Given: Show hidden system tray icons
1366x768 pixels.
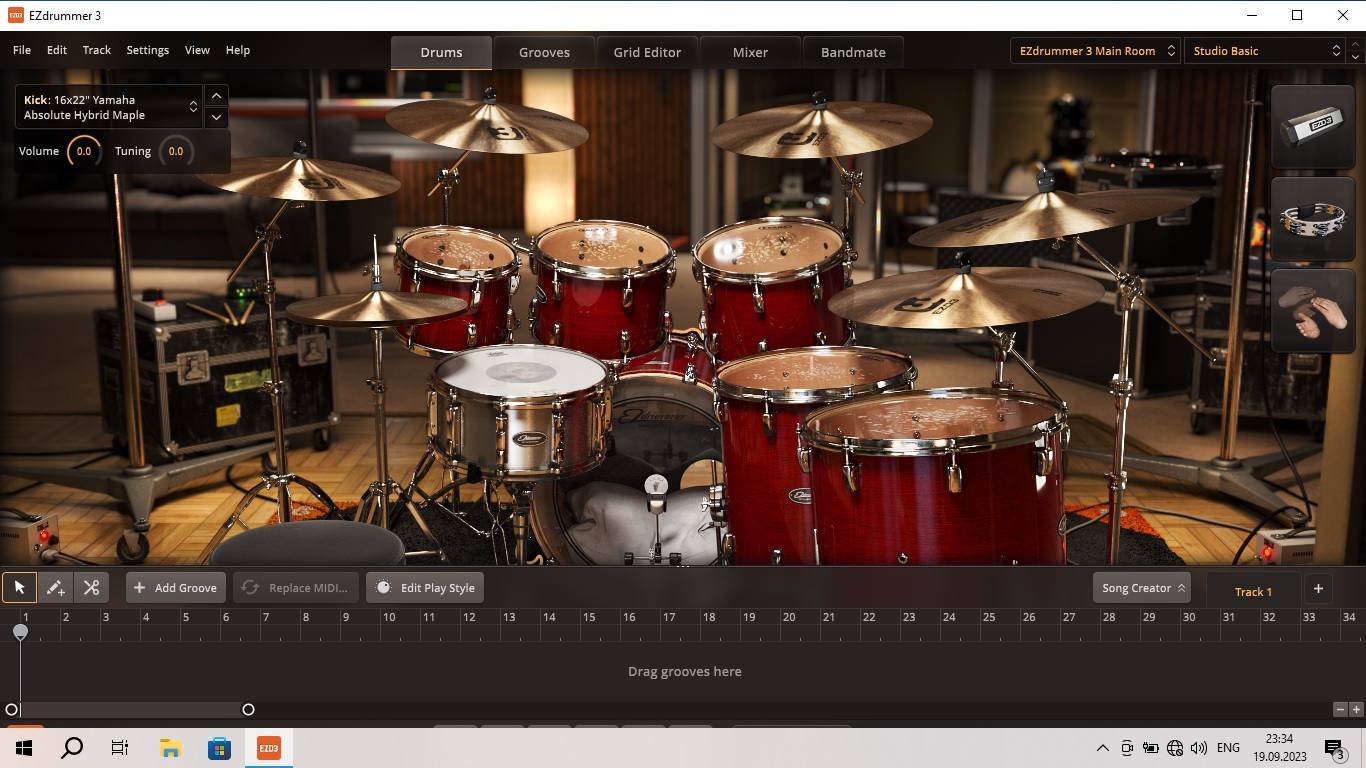Looking at the screenshot, I should click(x=1103, y=748).
